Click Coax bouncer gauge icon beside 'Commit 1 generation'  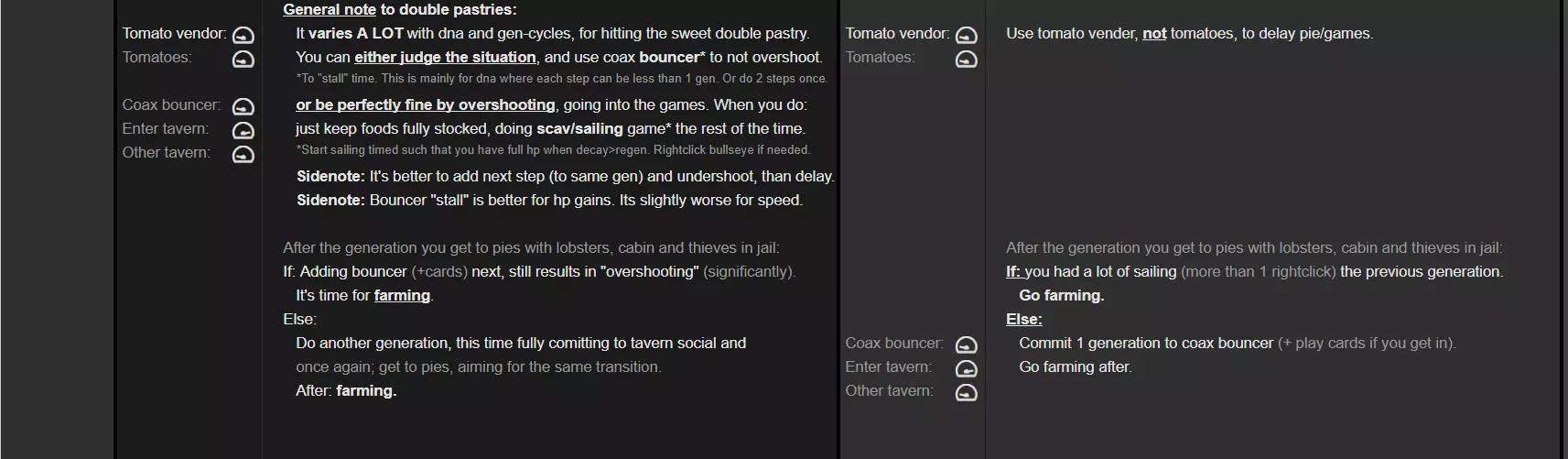(x=966, y=345)
